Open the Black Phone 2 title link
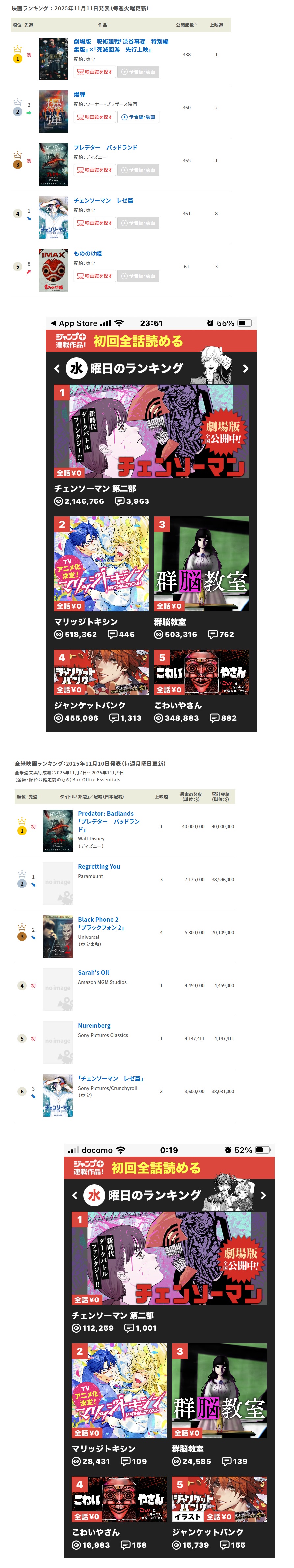The width and height of the screenshot is (294, 1568). [x=98, y=919]
